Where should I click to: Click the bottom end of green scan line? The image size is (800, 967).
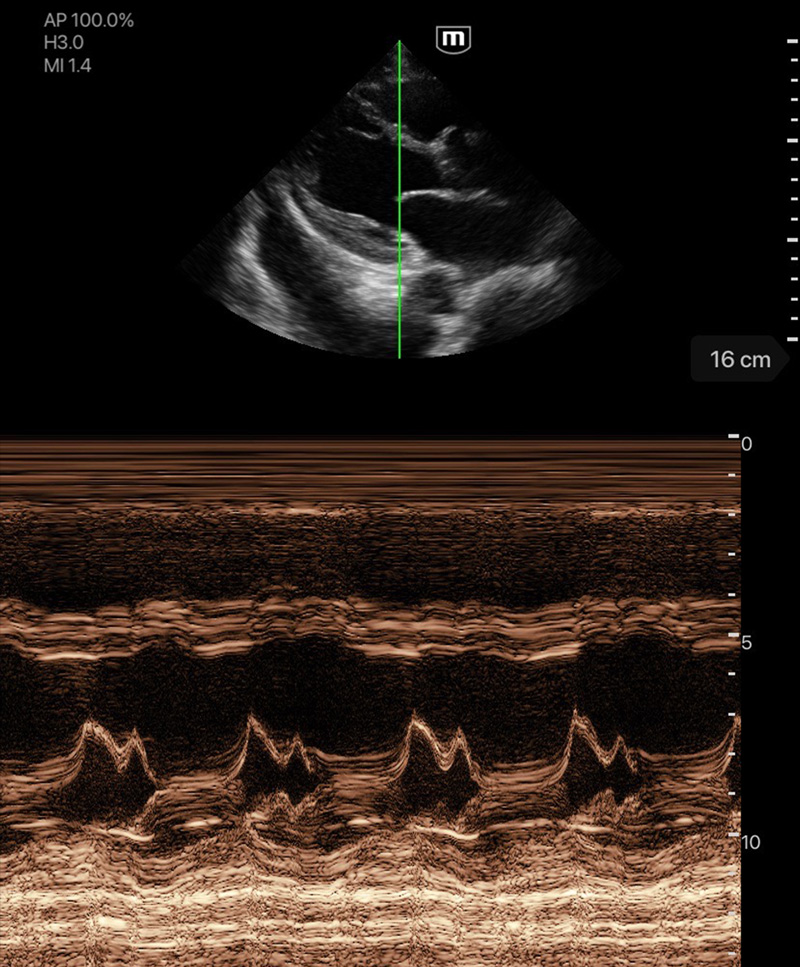pyautogui.click(x=399, y=355)
